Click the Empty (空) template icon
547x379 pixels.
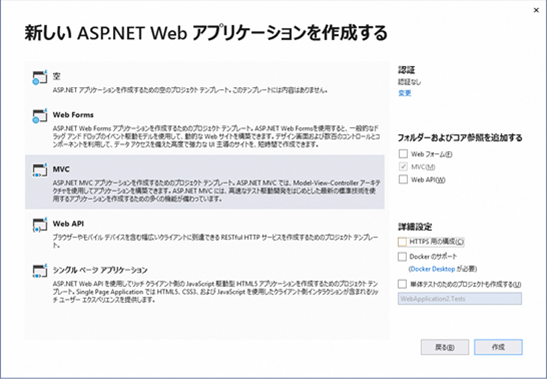(39, 77)
